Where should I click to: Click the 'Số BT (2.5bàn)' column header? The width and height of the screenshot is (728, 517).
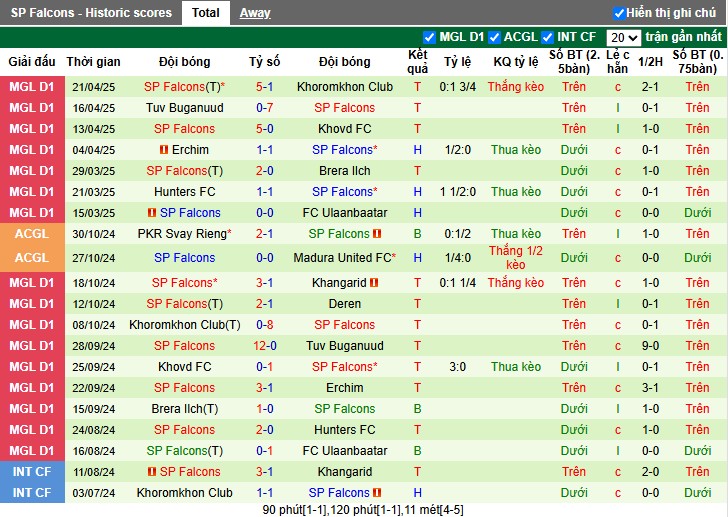click(574, 62)
